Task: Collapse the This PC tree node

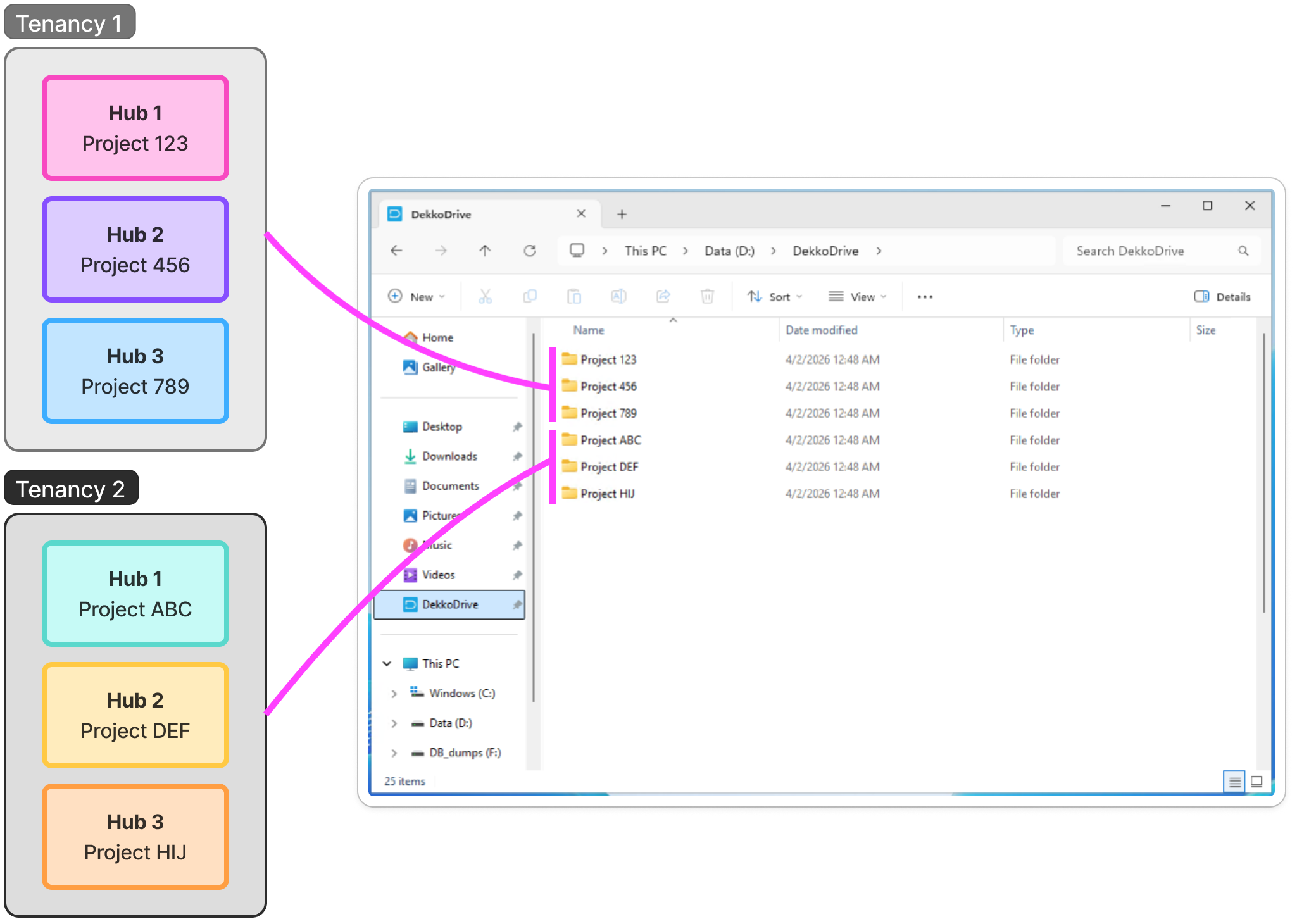Action: tap(387, 663)
